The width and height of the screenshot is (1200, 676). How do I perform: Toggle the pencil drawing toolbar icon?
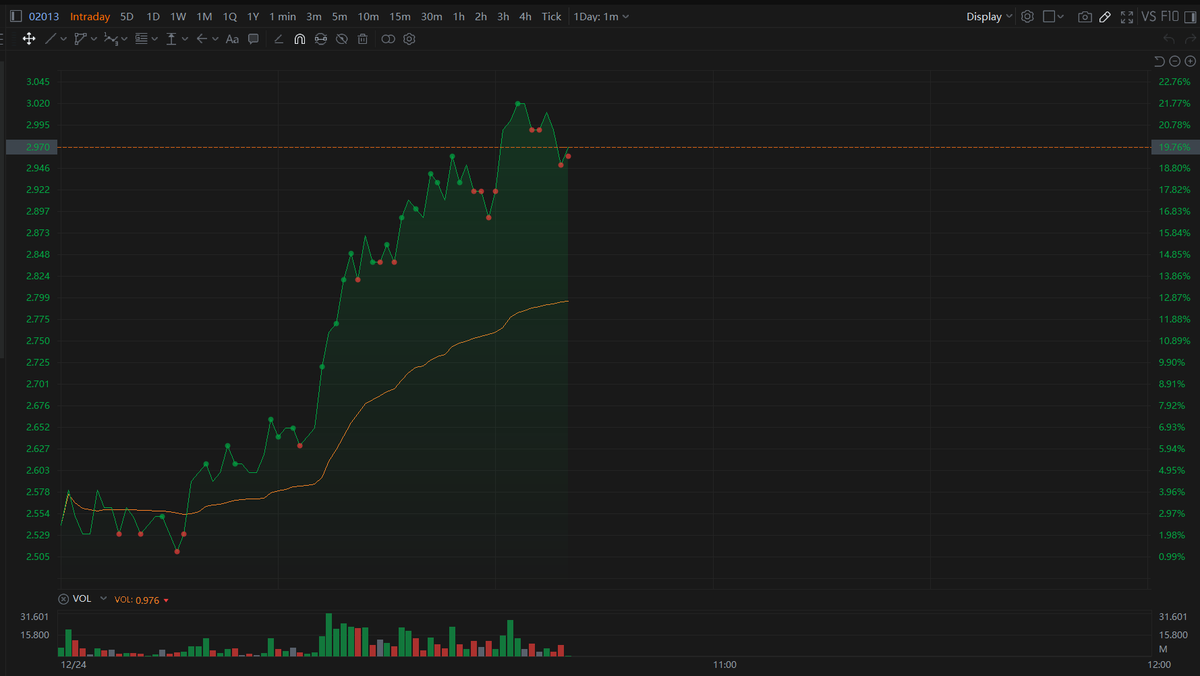[1105, 16]
